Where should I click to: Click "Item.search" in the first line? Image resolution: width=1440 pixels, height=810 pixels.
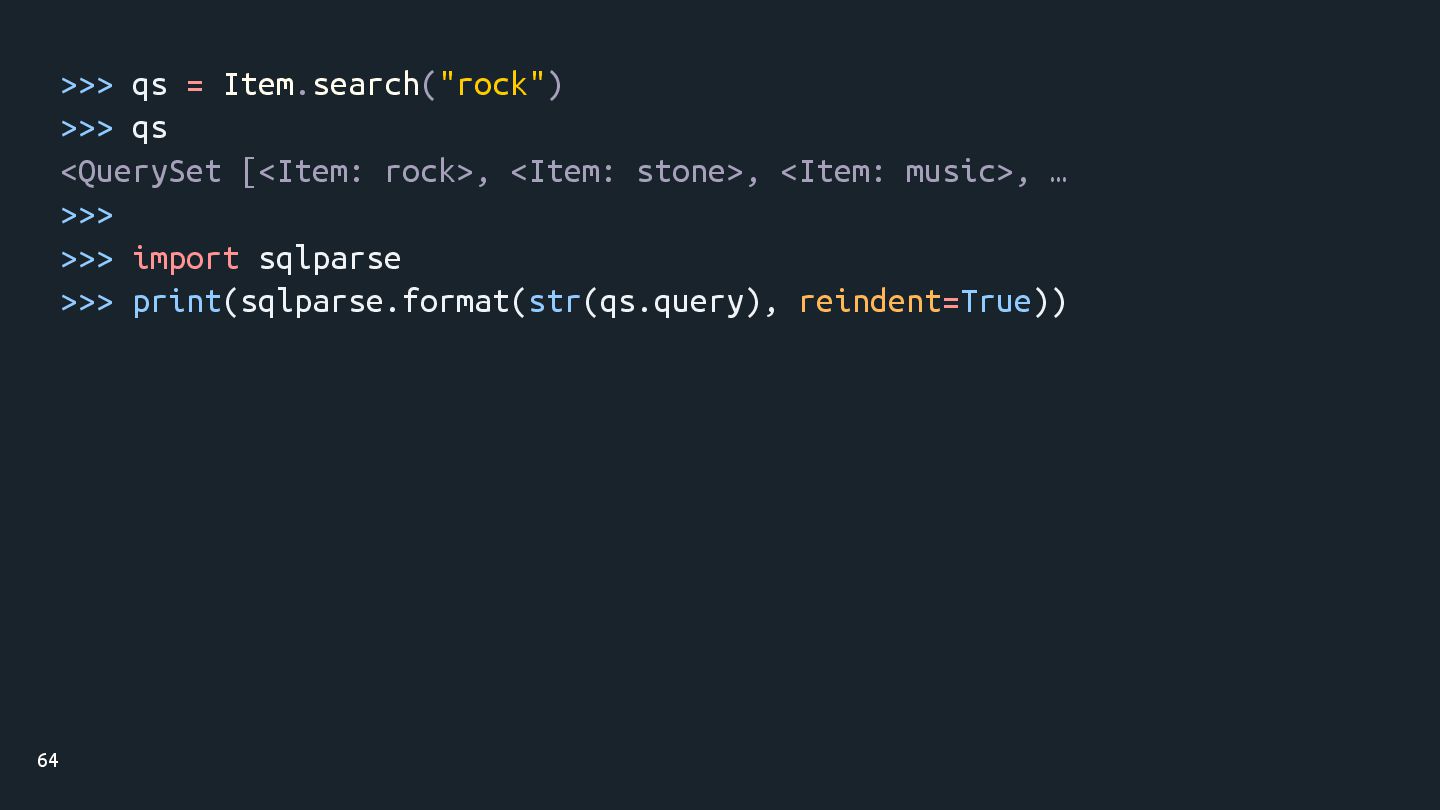tap(321, 84)
